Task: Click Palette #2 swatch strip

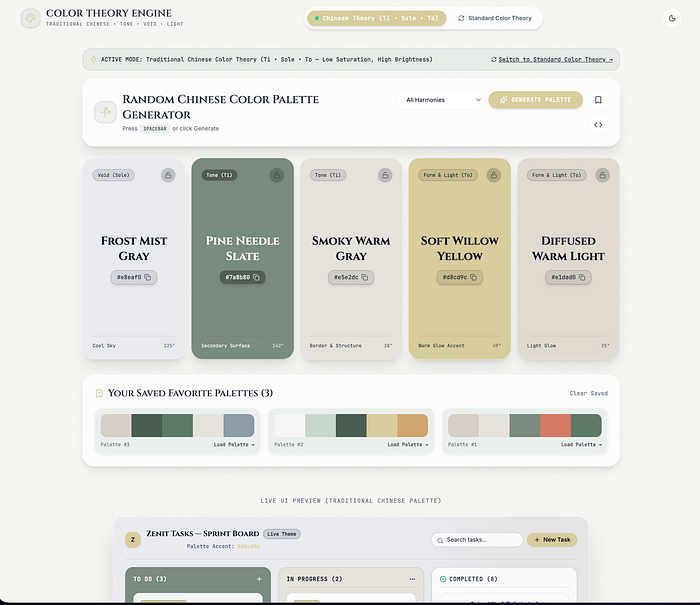Action: pos(351,426)
